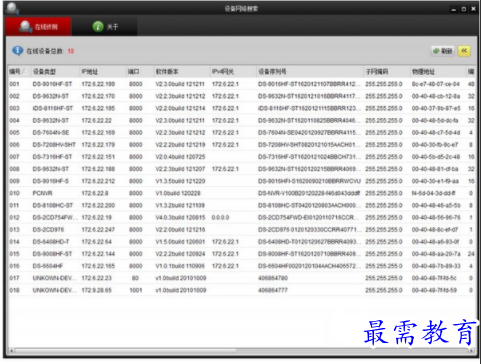This screenshot has height=364, width=485.
Task: Click software version V2.0.4build 120725
Action: pyautogui.click(x=180, y=157)
